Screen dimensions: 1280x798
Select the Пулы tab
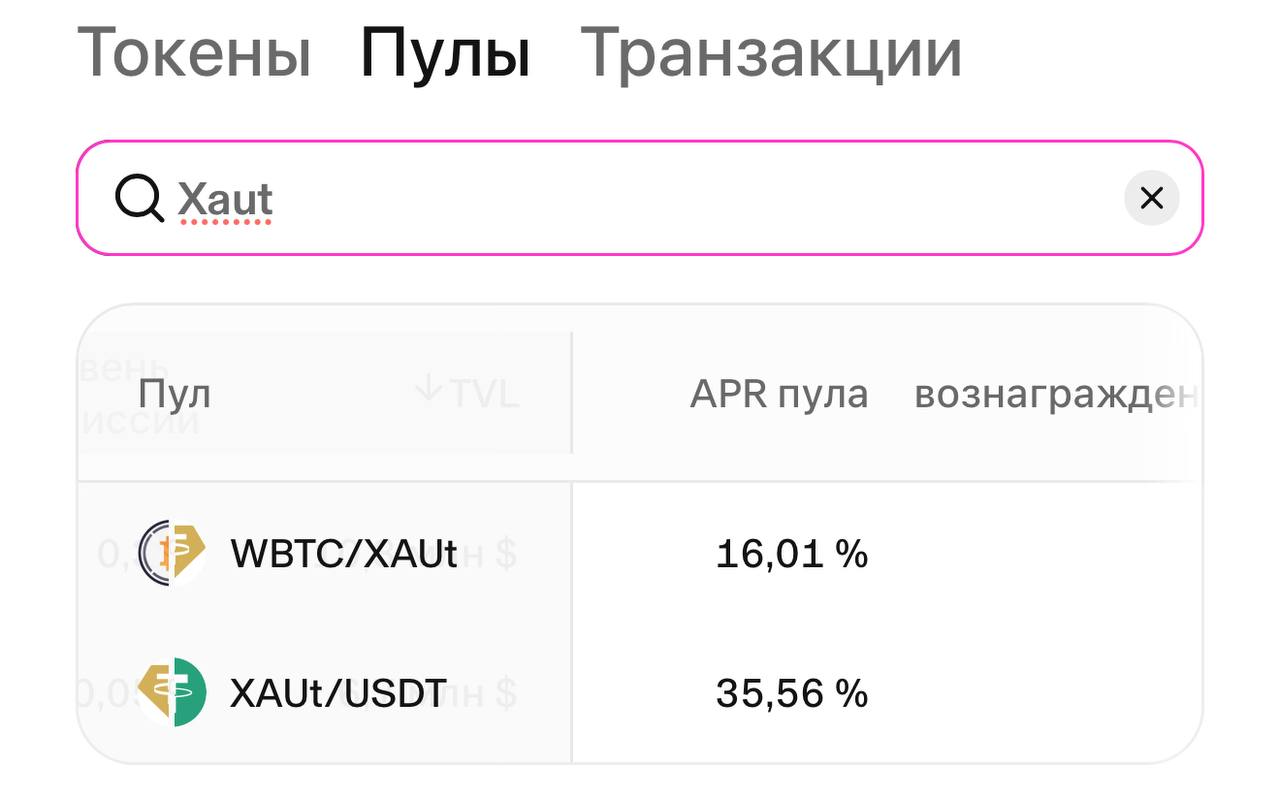tap(448, 52)
